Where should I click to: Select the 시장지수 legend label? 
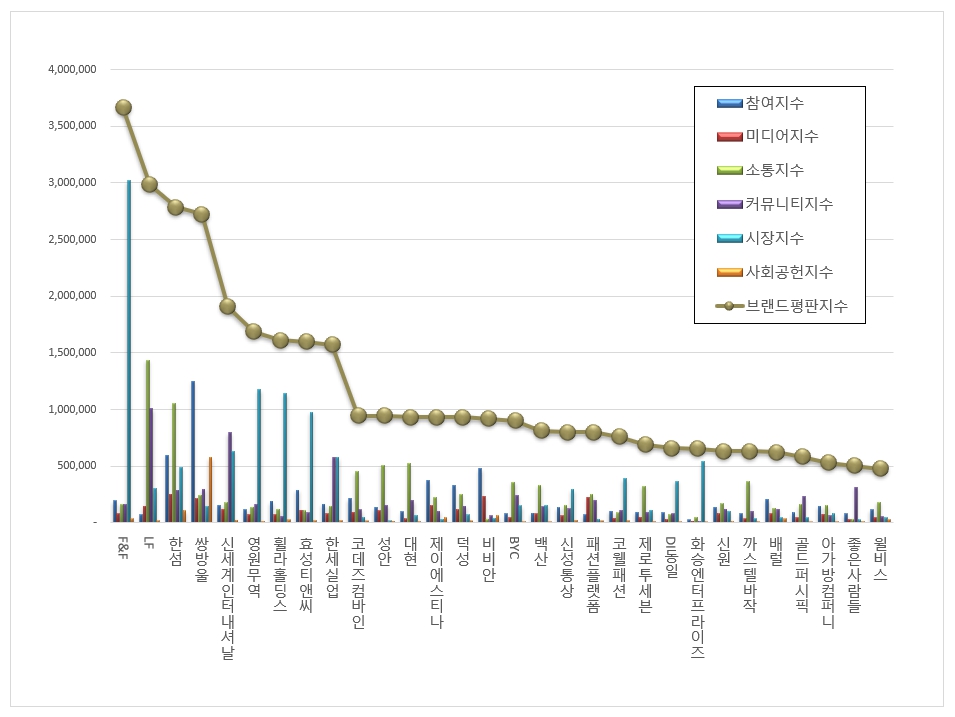[775, 238]
